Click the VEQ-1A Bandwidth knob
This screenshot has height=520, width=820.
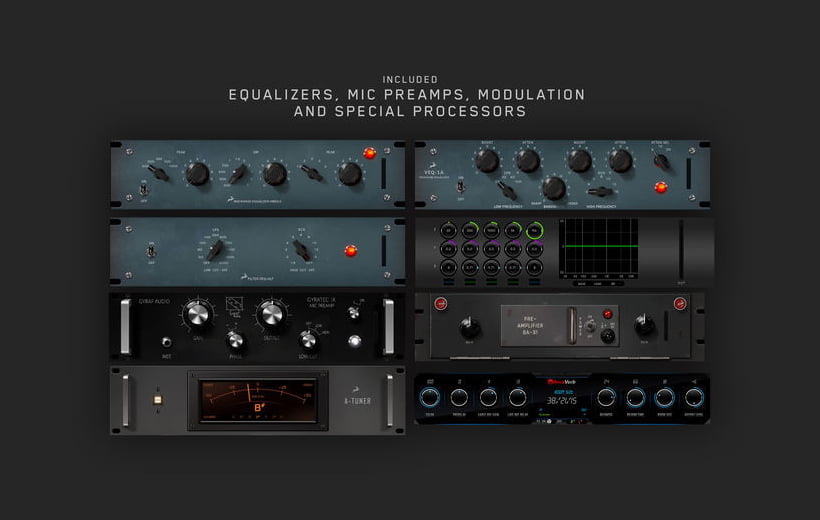[553, 187]
